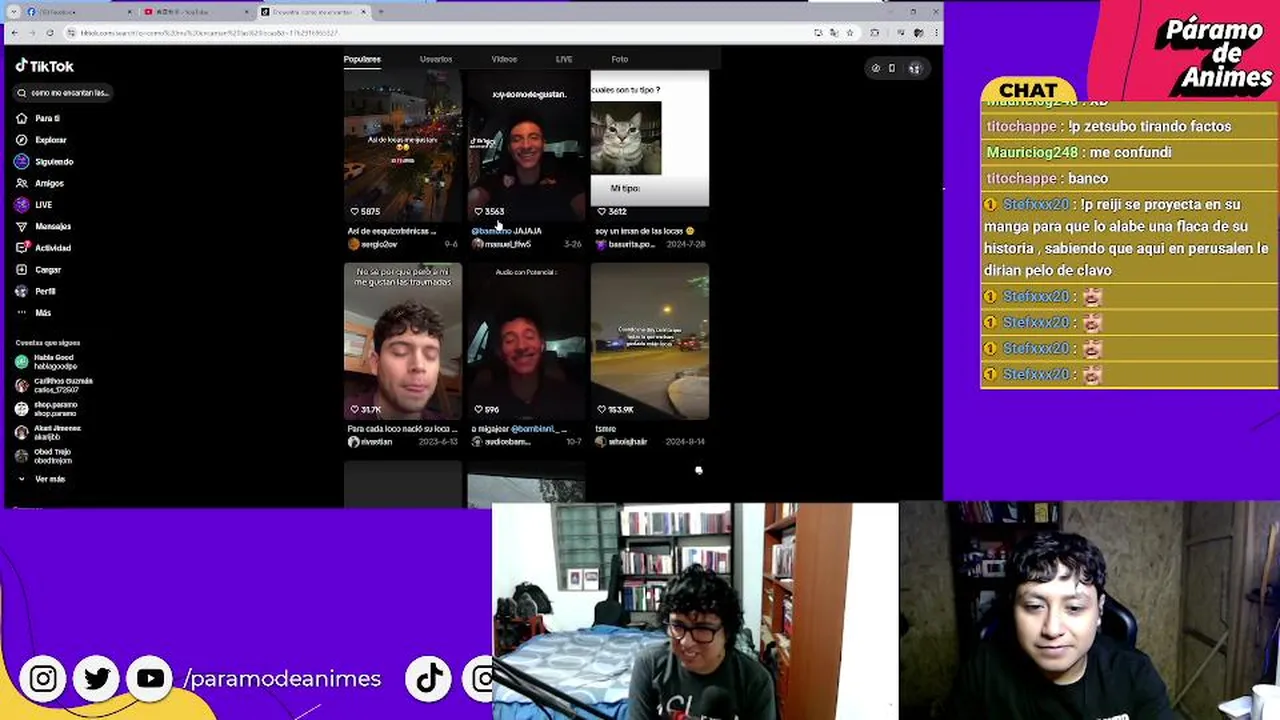Open browser extensions icon
Viewport: 1280px width, 720px height.
pyautogui.click(x=874, y=33)
